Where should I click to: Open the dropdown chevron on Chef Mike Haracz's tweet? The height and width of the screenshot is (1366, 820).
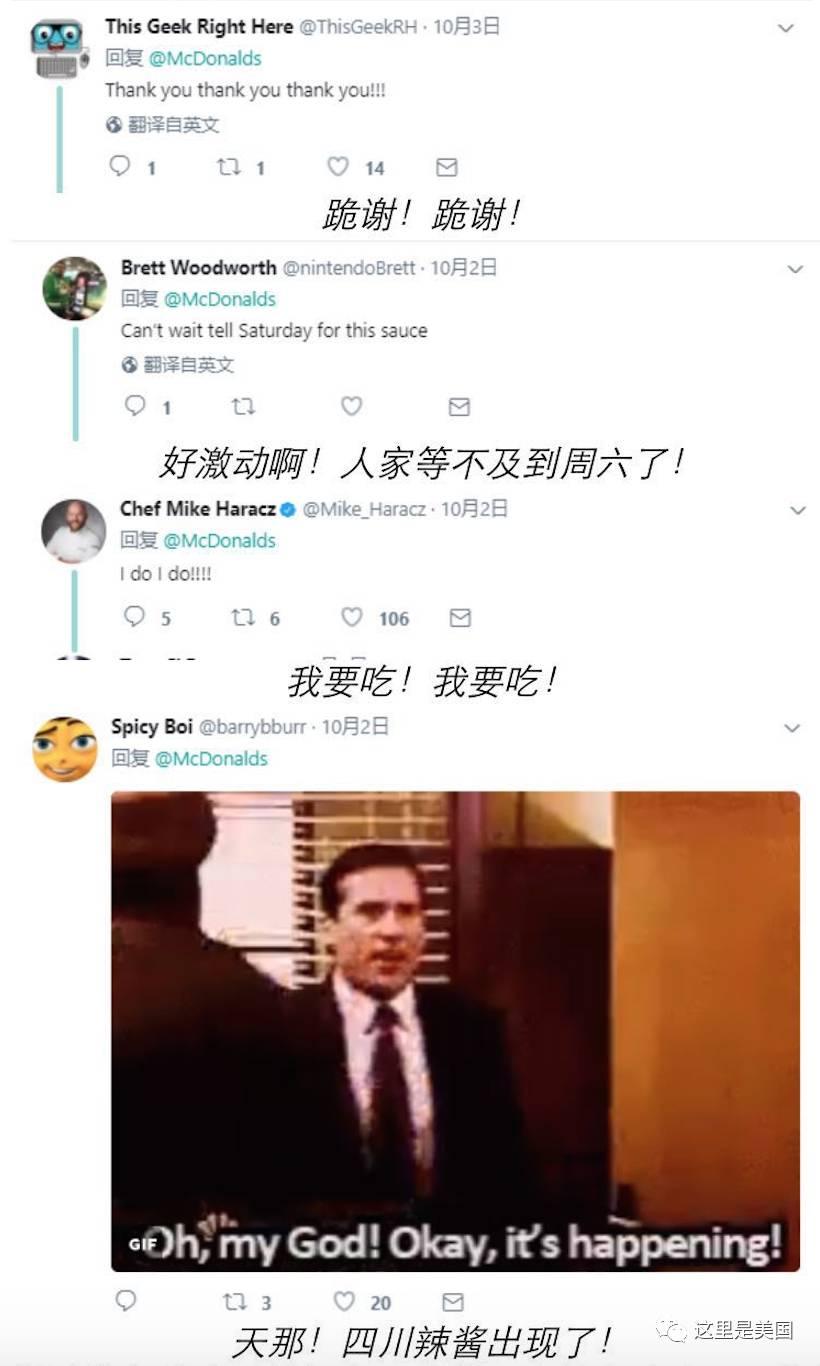[x=798, y=510]
